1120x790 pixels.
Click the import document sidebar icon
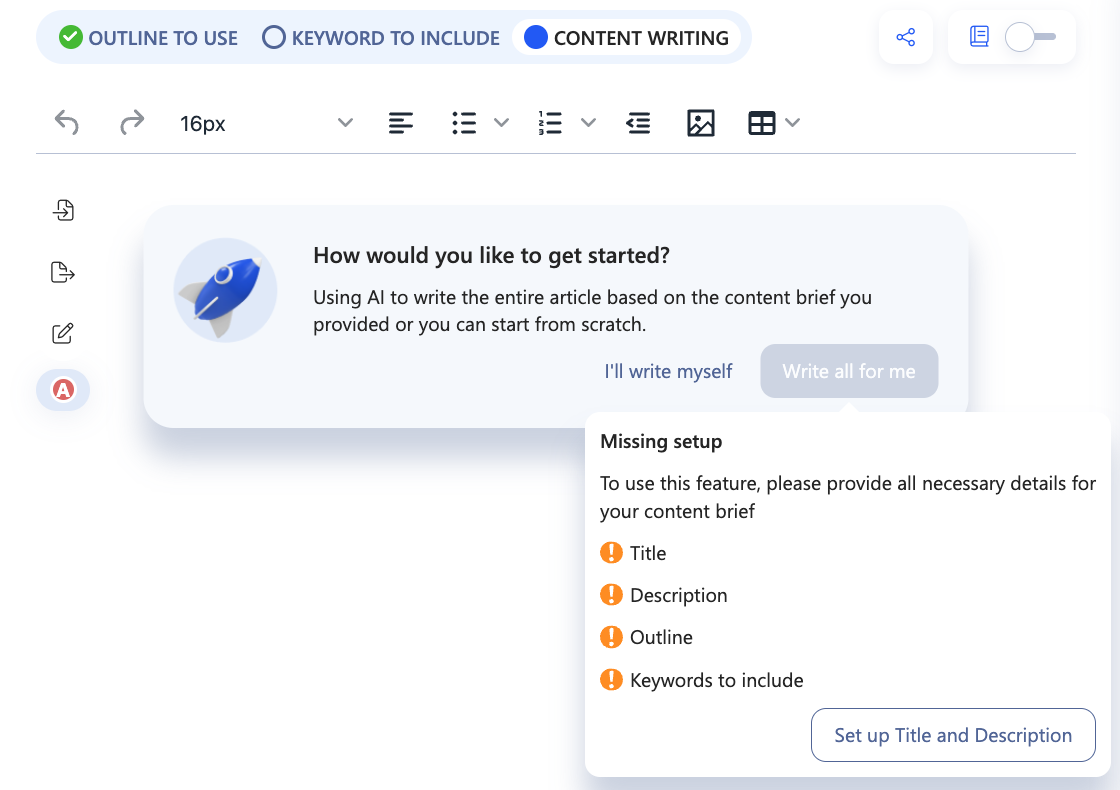tap(63, 210)
